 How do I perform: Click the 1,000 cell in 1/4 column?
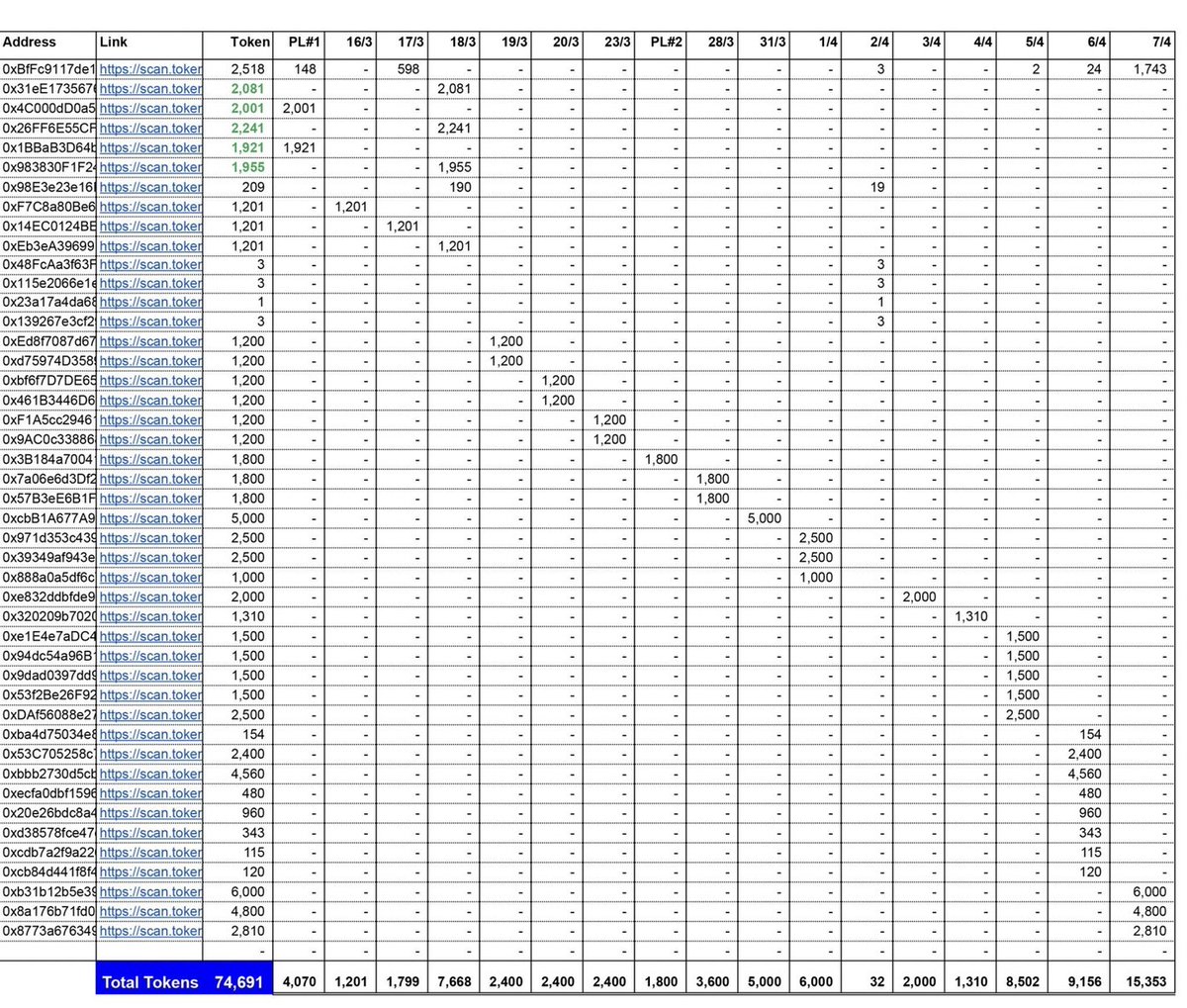pos(816,577)
